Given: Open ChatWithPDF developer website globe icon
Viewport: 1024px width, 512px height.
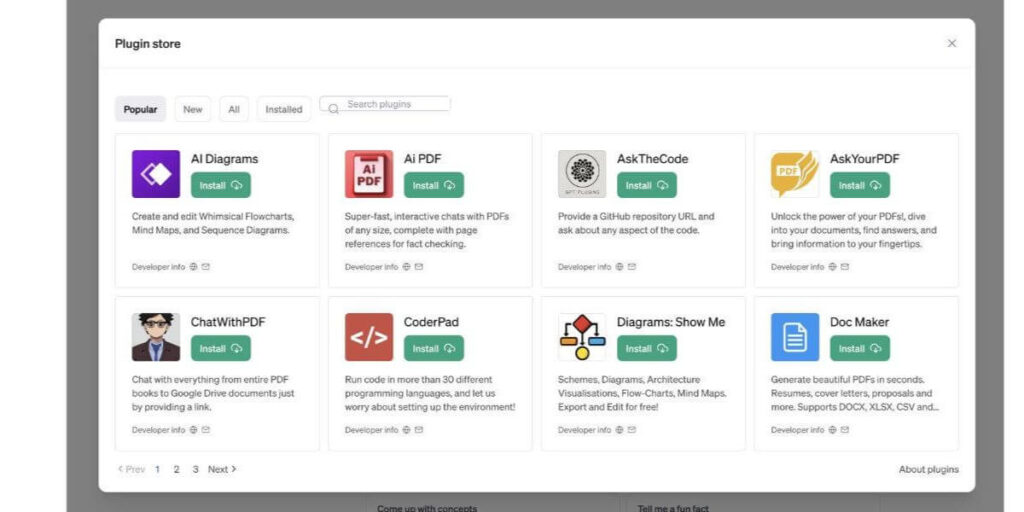Looking at the screenshot, I should coord(193,430).
